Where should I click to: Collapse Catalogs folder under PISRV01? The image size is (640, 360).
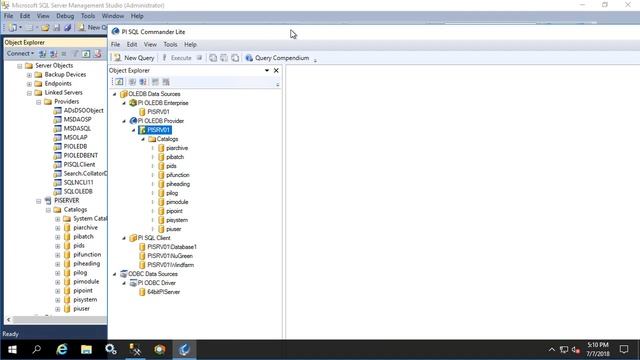(x=143, y=139)
